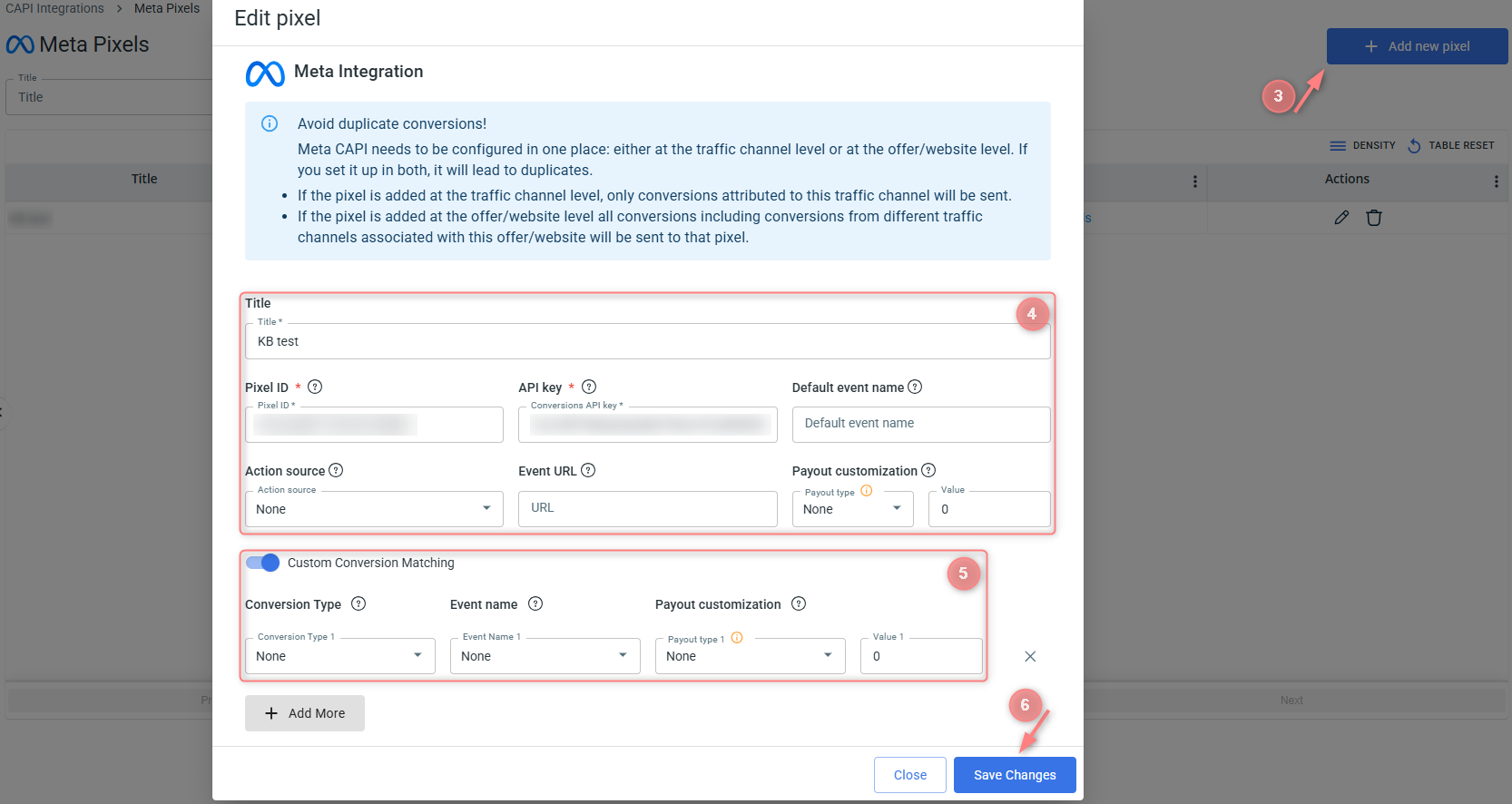Click the Add new pixel button

(x=1418, y=46)
